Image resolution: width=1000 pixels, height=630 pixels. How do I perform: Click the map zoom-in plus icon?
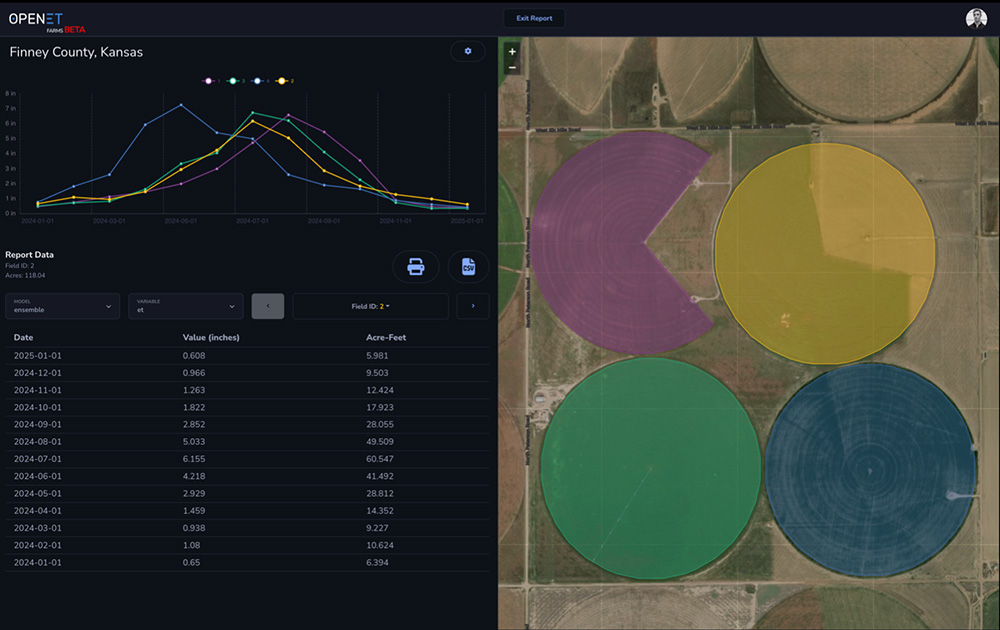pyautogui.click(x=511, y=49)
